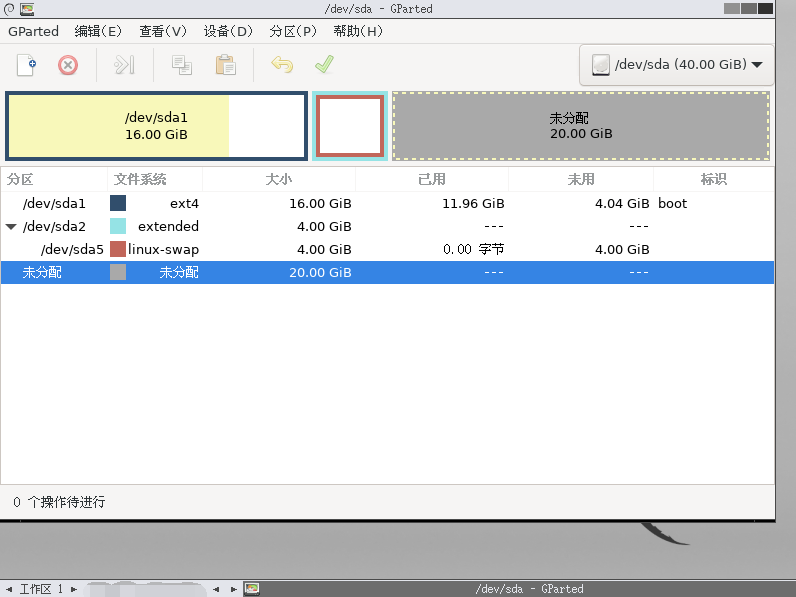Open the 帮助(H) menu

tap(358, 31)
